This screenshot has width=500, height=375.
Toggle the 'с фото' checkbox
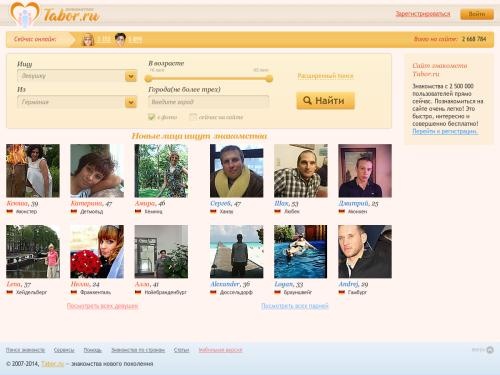[152, 117]
